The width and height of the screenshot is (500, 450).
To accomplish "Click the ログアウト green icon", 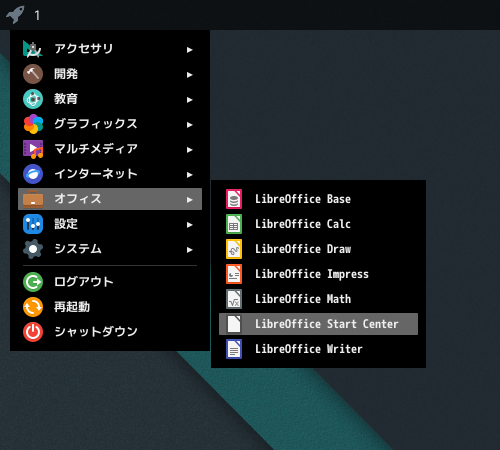I will 33,282.
